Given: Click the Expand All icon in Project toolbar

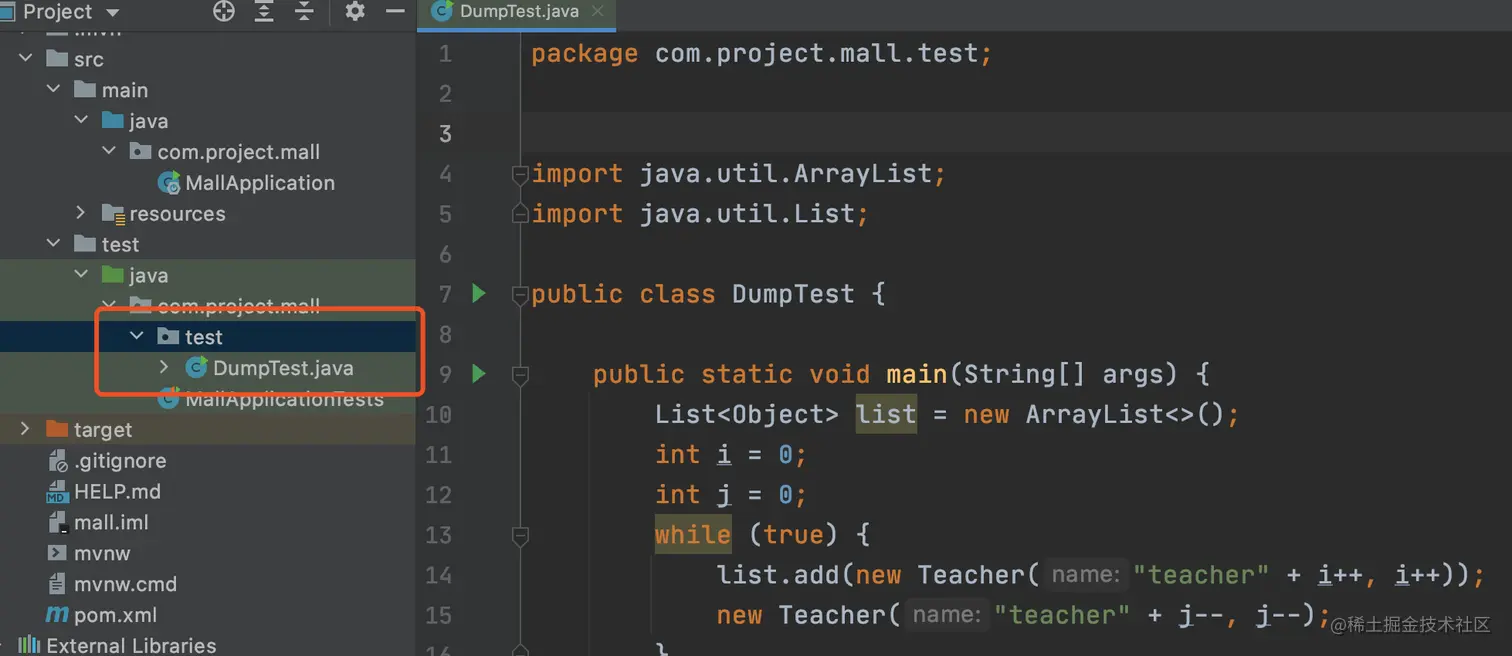Looking at the screenshot, I should pos(265,13).
